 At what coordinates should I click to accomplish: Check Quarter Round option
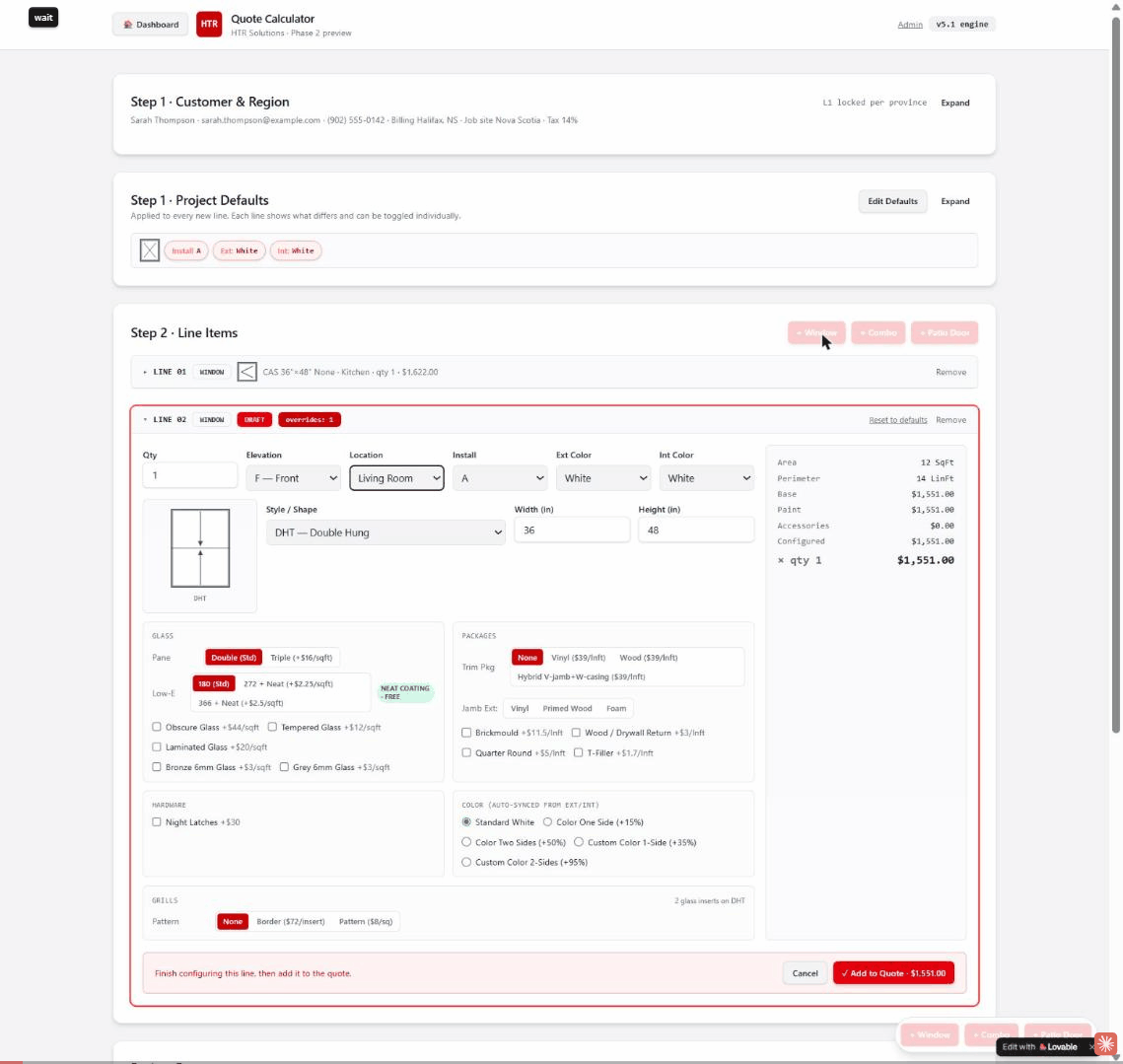[466, 752]
